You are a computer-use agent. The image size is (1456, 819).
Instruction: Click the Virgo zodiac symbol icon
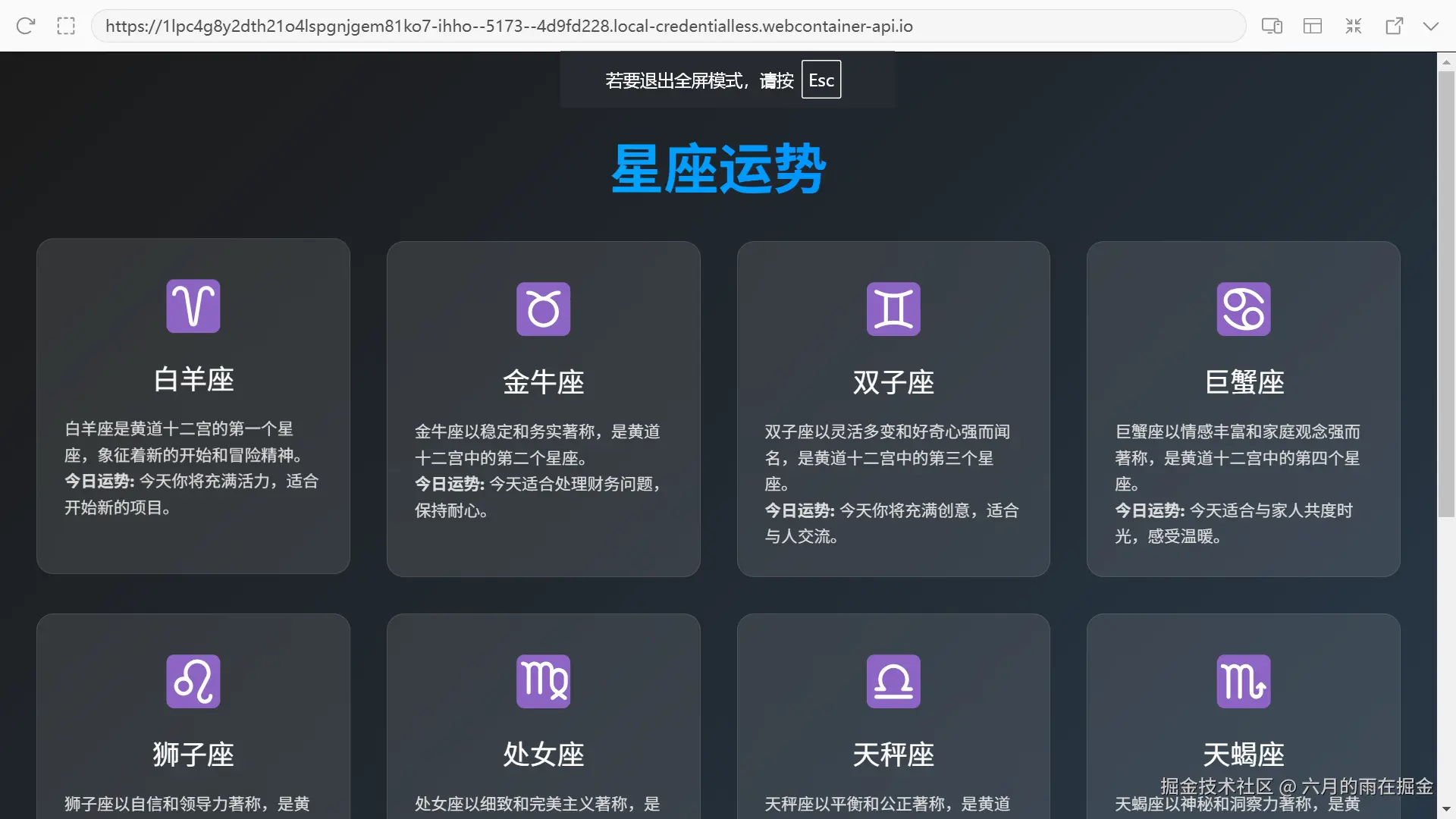pos(543,681)
